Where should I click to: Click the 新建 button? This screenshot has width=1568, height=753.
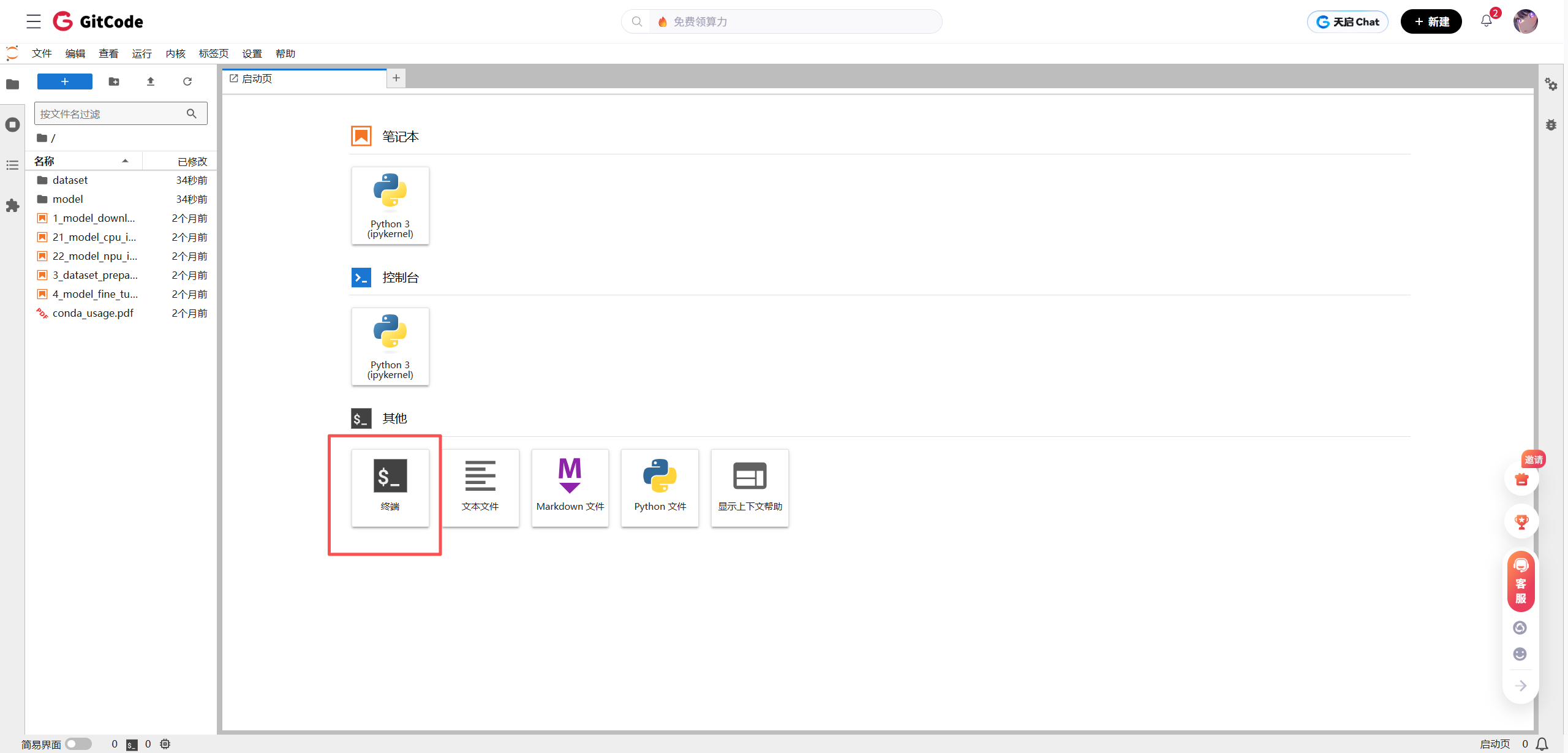pos(1431,21)
